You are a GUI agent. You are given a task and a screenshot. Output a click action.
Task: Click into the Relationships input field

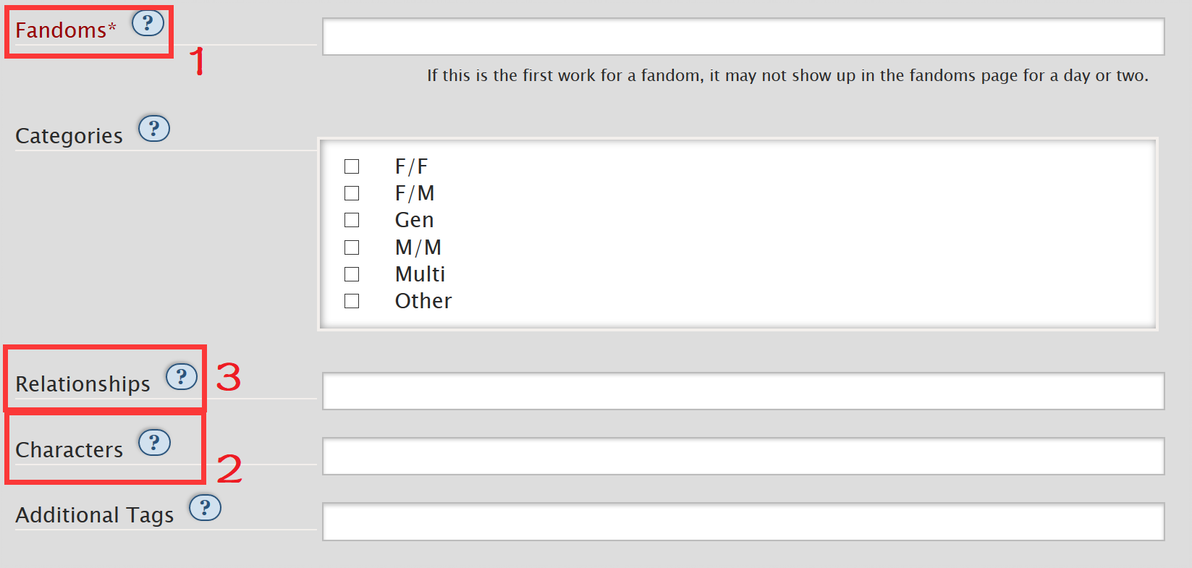click(x=742, y=391)
